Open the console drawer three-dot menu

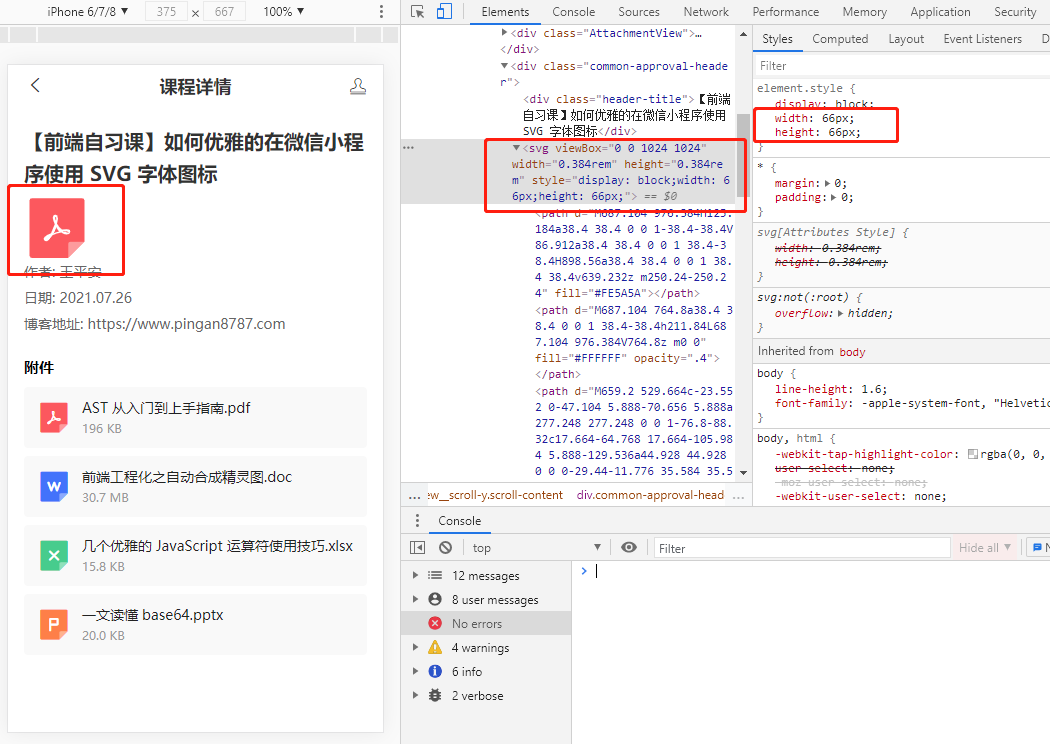point(417,520)
